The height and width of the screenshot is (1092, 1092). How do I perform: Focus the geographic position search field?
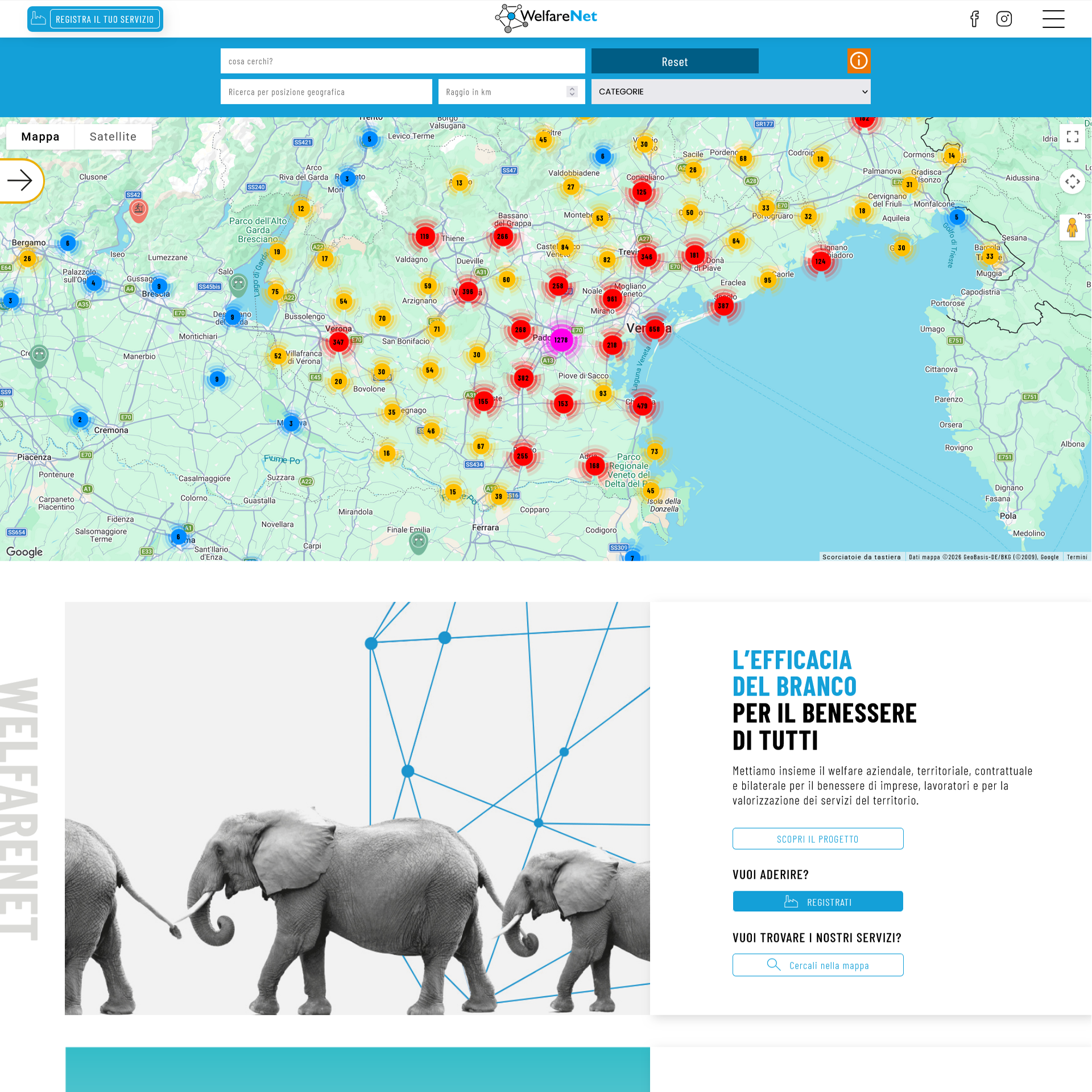pyautogui.click(x=326, y=92)
